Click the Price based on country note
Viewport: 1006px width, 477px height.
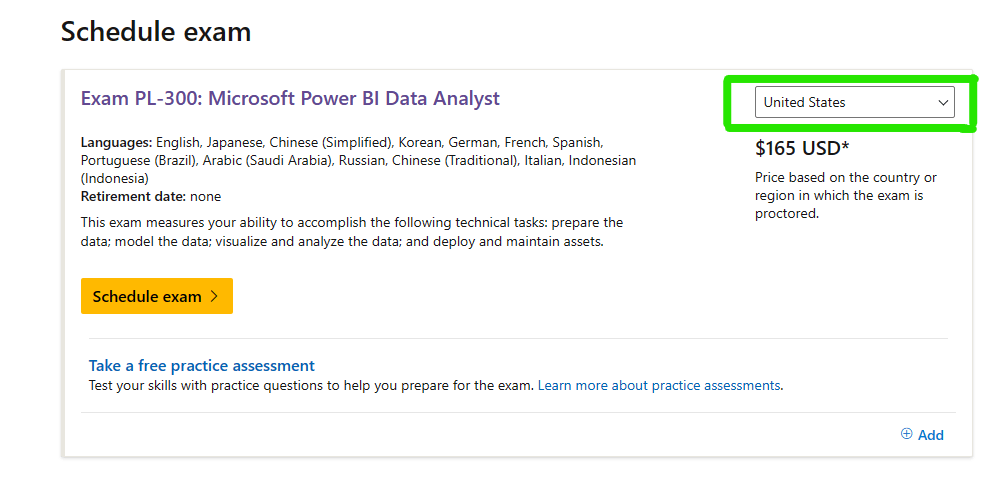(x=846, y=195)
